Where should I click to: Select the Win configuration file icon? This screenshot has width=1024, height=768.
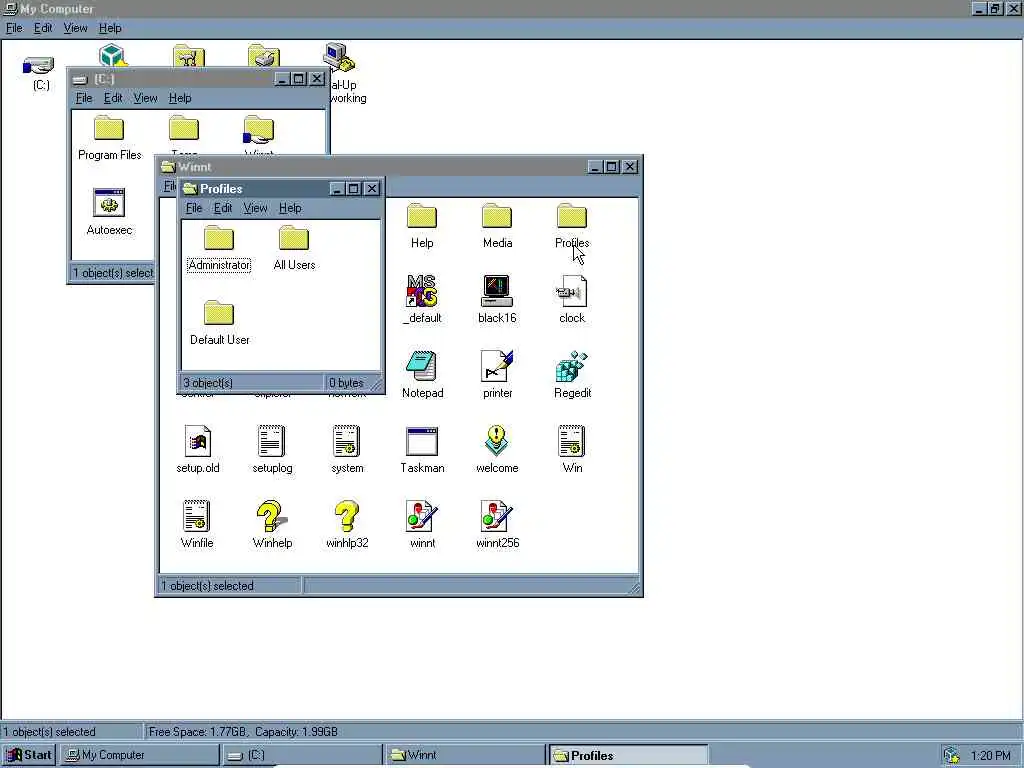point(572,451)
